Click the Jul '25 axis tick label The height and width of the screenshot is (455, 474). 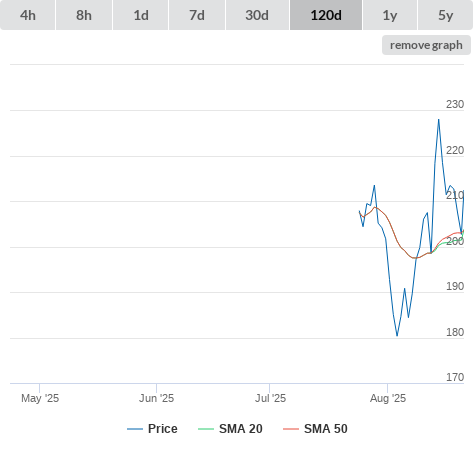[270, 398]
